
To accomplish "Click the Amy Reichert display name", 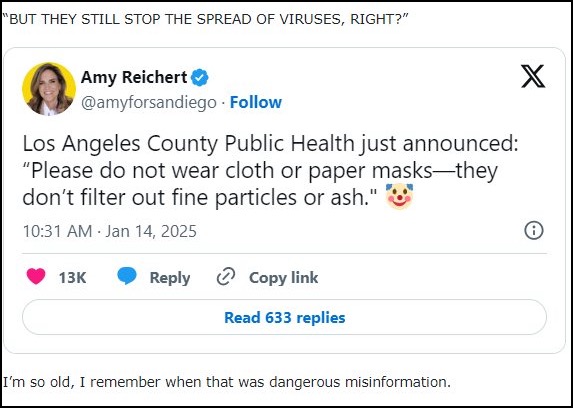I will (134, 78).
